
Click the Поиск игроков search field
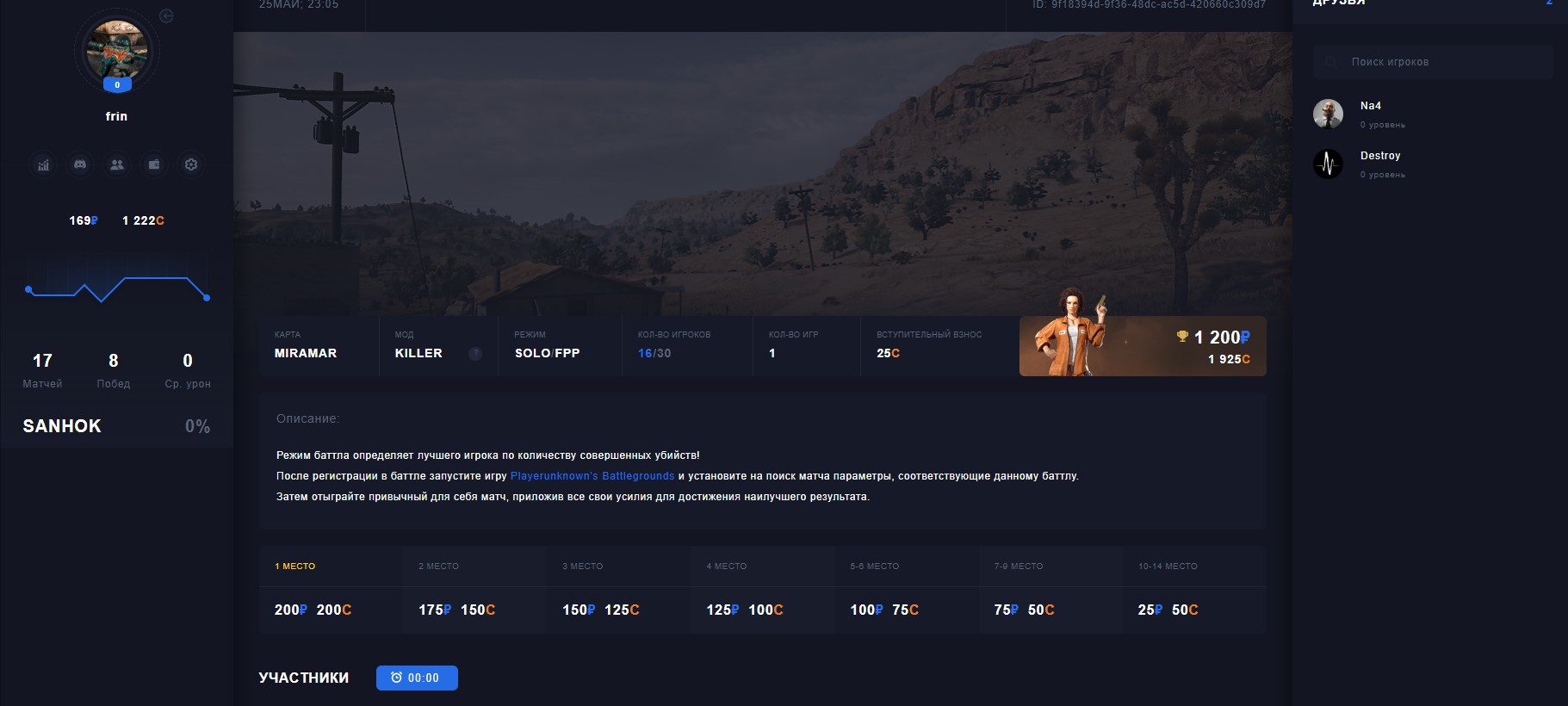pyautogui.click(x=1433, y=62)
